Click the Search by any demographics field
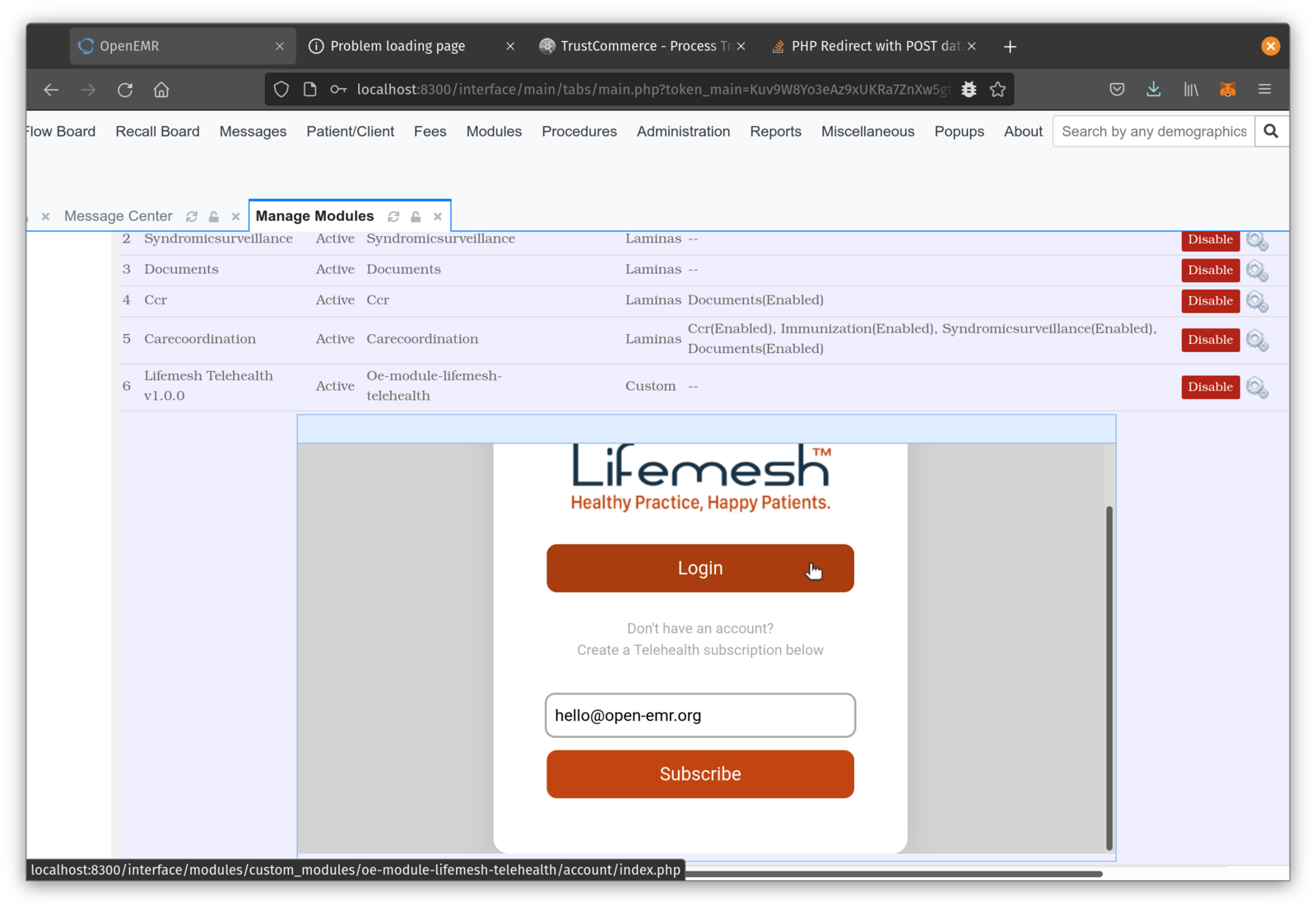Image resolution: width=1316 pixels, height=910 pixels. 1154,132
